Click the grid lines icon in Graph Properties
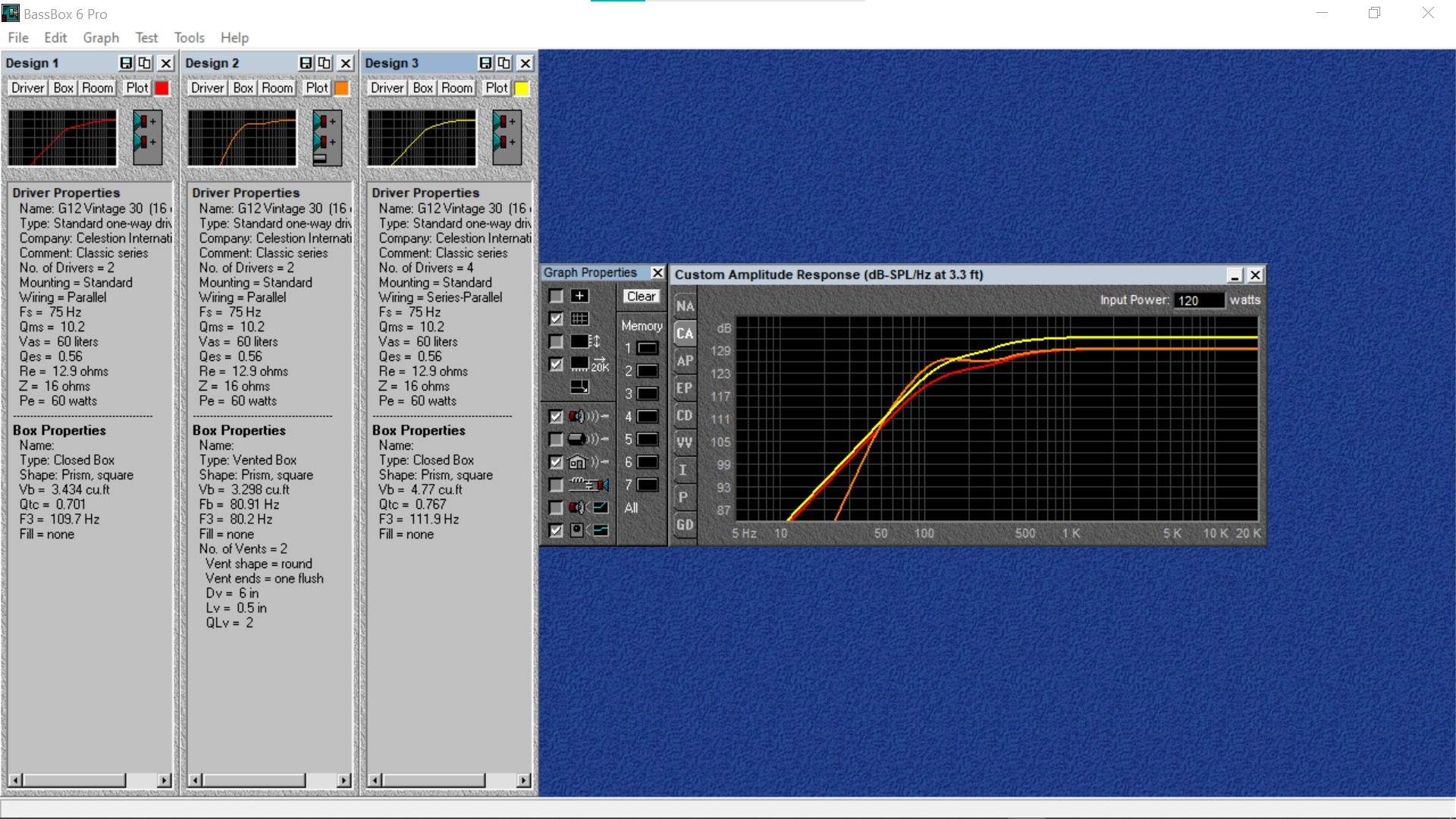Screen dimensions: 1456x819 click(579, 318)
